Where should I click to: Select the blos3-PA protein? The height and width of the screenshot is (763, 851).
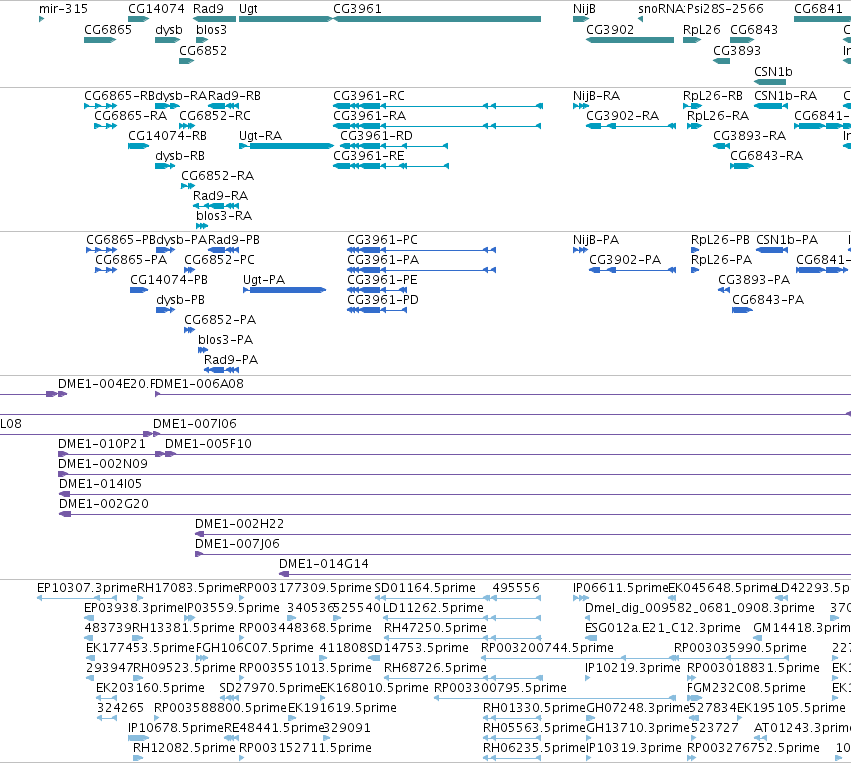coord(203,349)
